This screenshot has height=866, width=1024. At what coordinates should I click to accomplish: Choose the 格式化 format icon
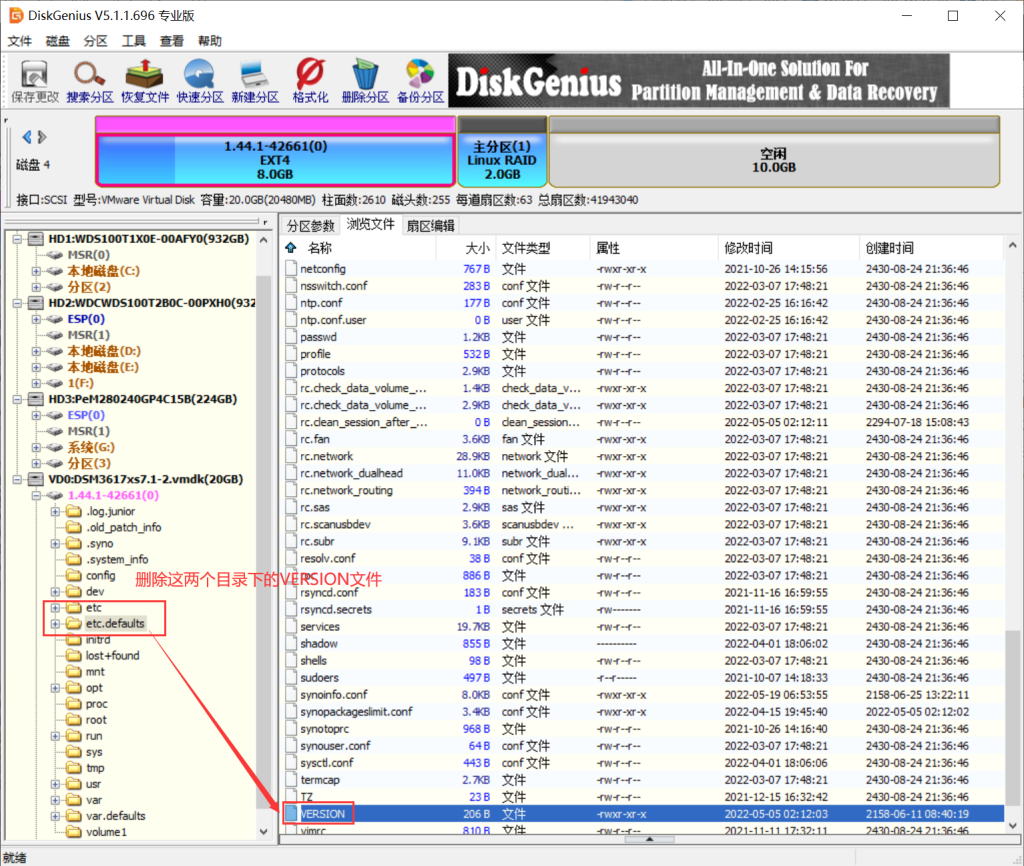click(x=310, y=81)
